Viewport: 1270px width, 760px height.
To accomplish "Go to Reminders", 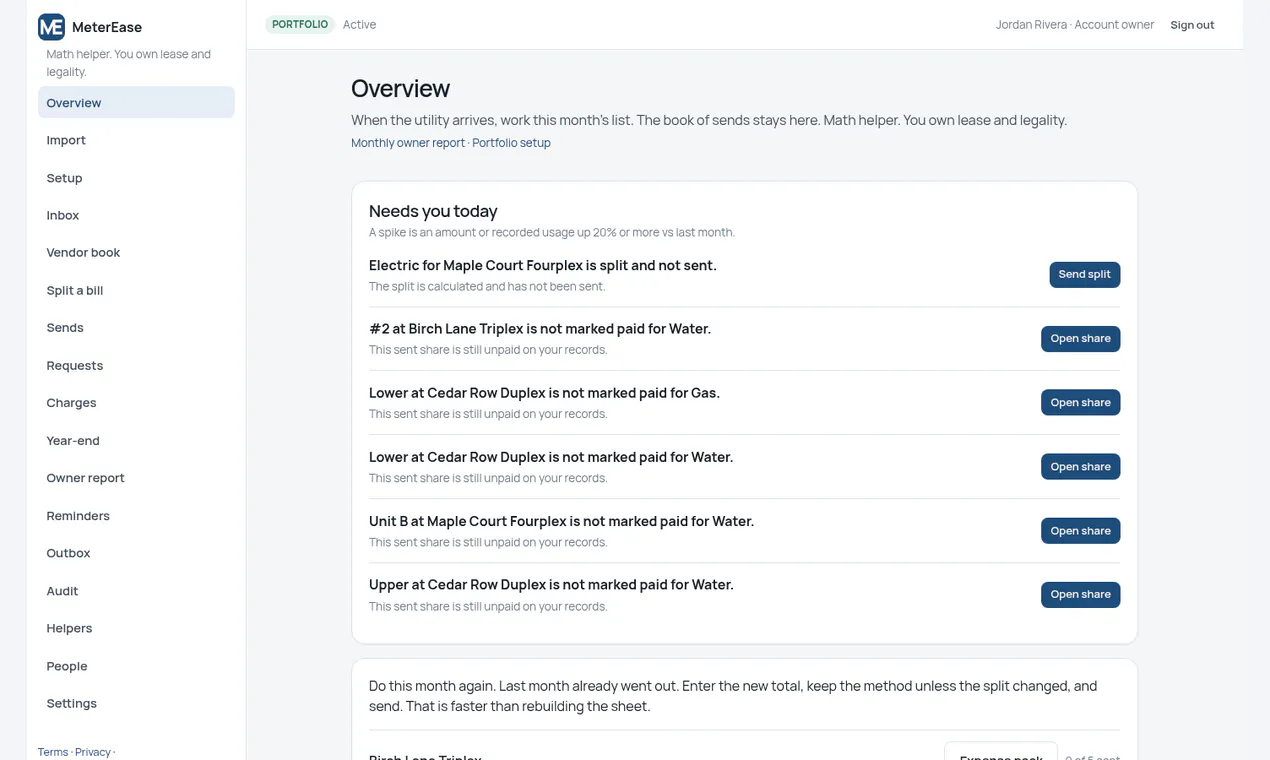I will click(136, 516).
